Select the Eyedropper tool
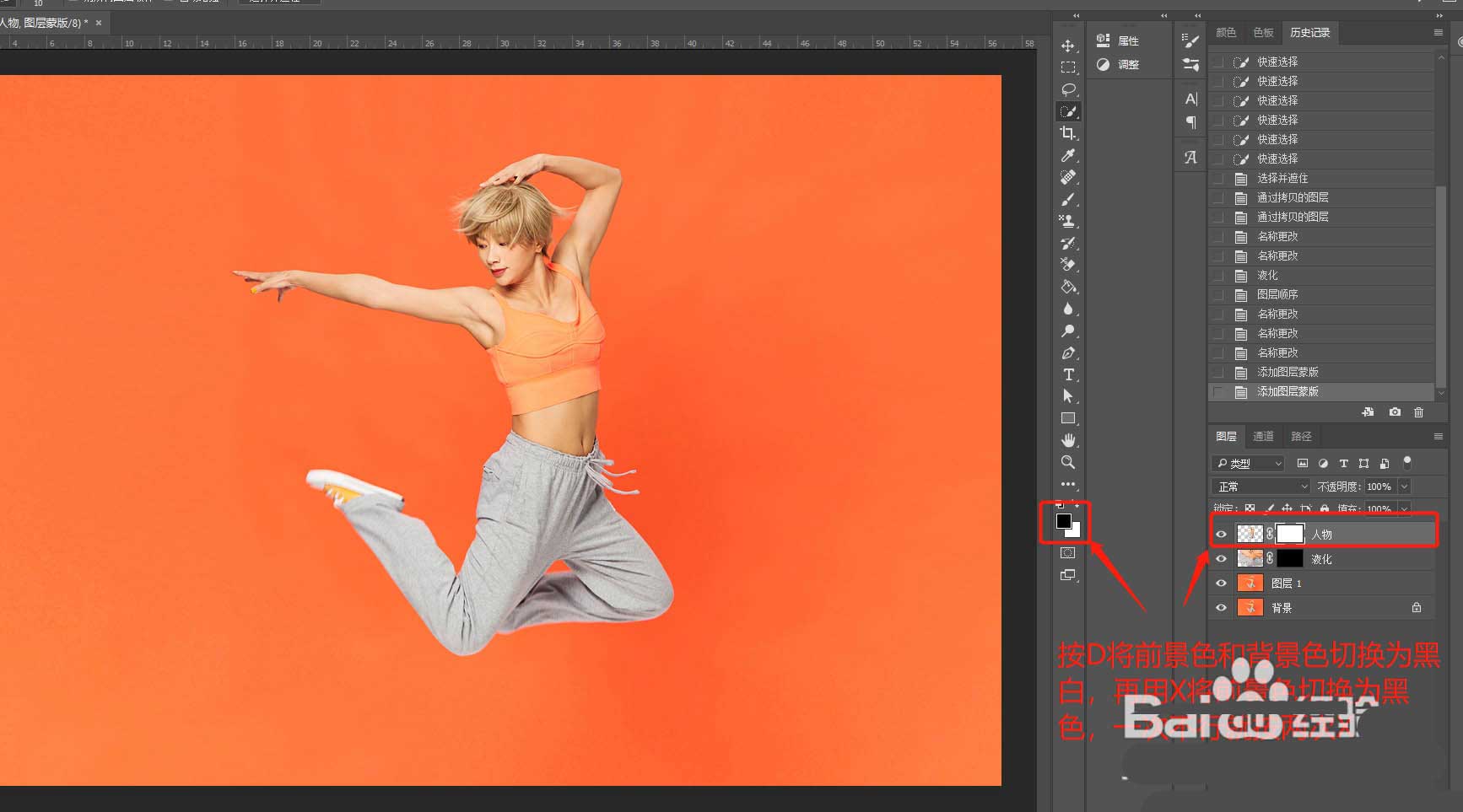This screenshot has width=1463, height=812. pos(1068,155)
